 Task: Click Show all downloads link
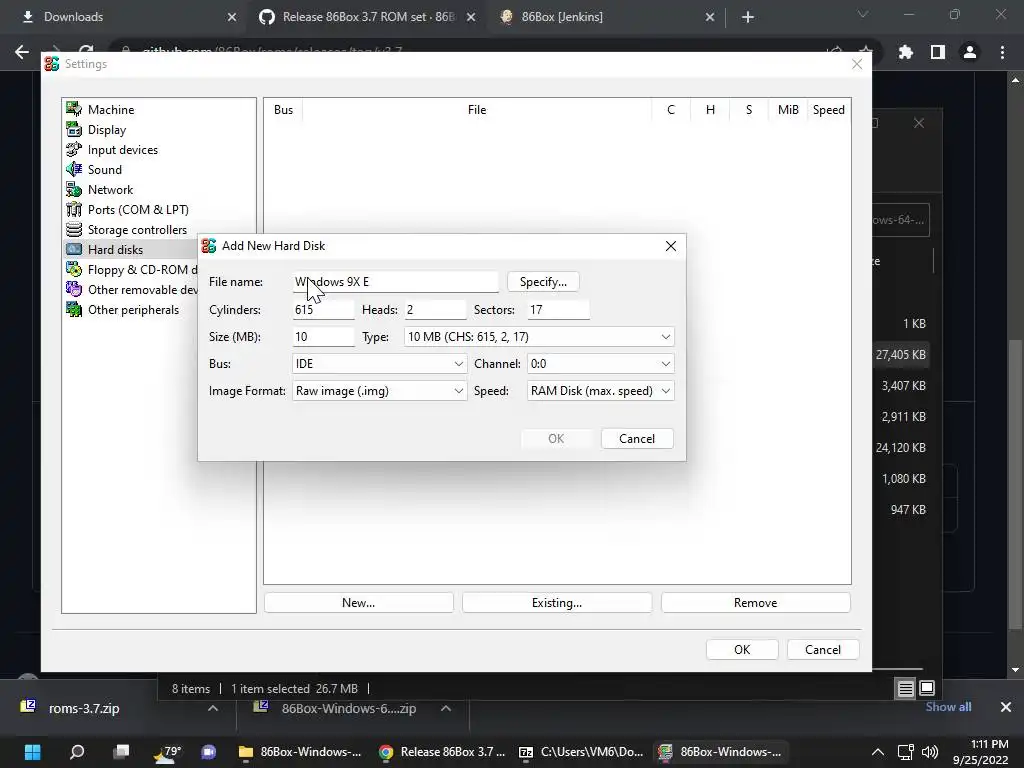[948, 707]
